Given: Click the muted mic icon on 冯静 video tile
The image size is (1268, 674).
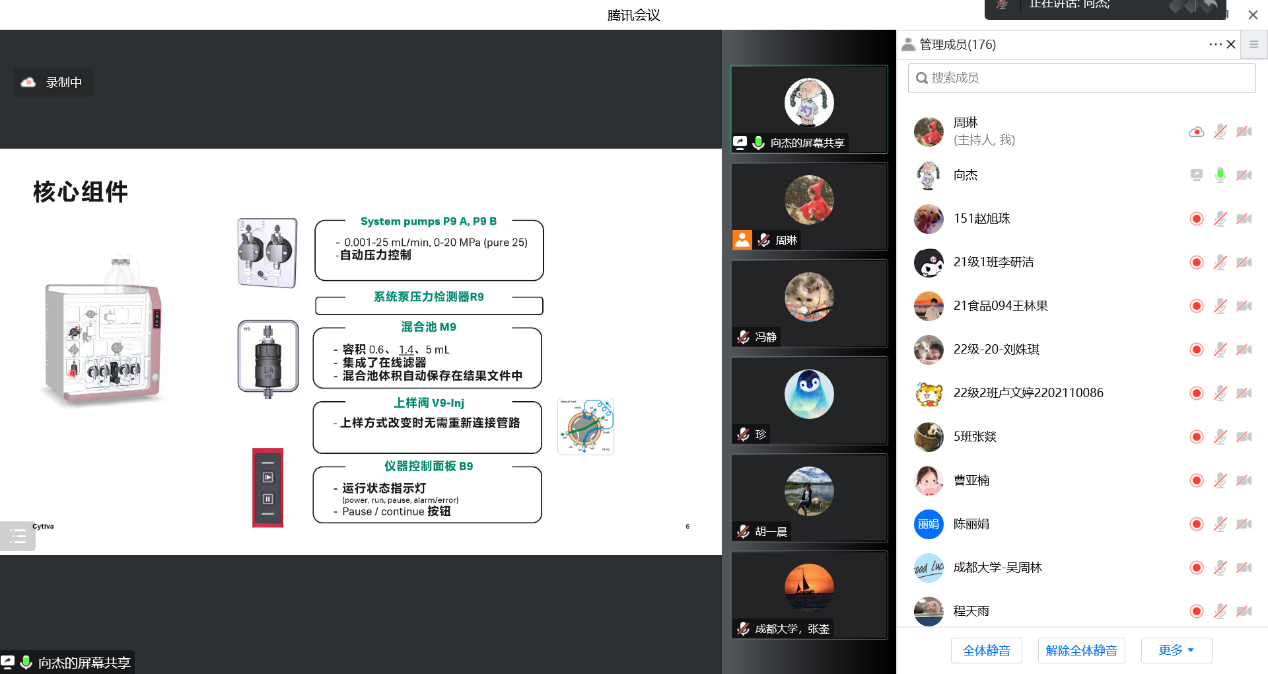Looking at the screenshot, I should (x=744, y=338).
